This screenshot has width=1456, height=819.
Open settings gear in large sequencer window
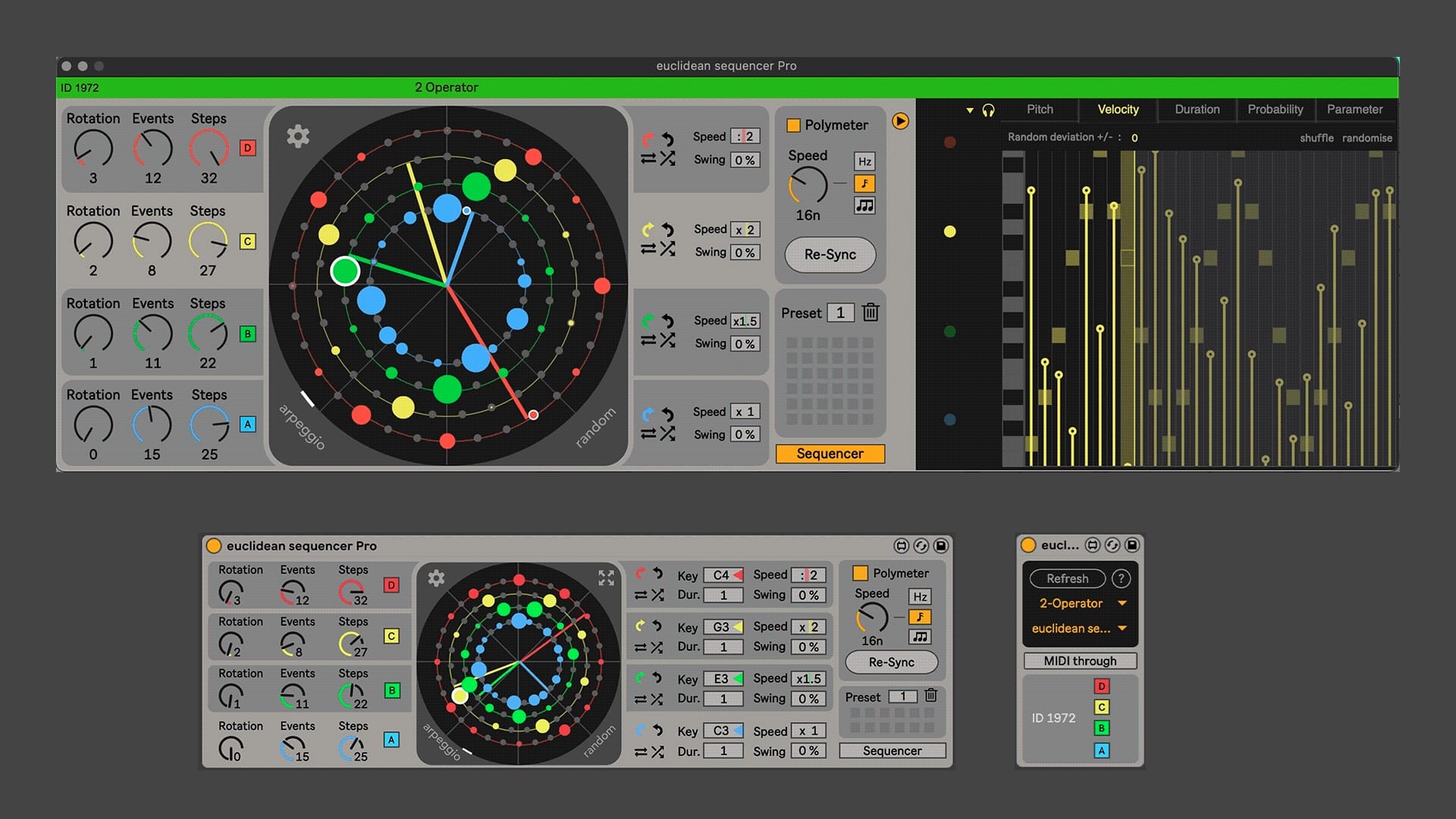point(298,136)
